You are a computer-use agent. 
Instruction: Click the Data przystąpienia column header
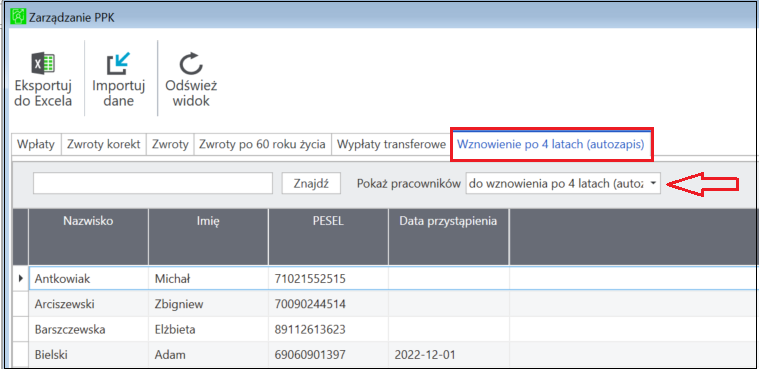(x=448, y=237)
